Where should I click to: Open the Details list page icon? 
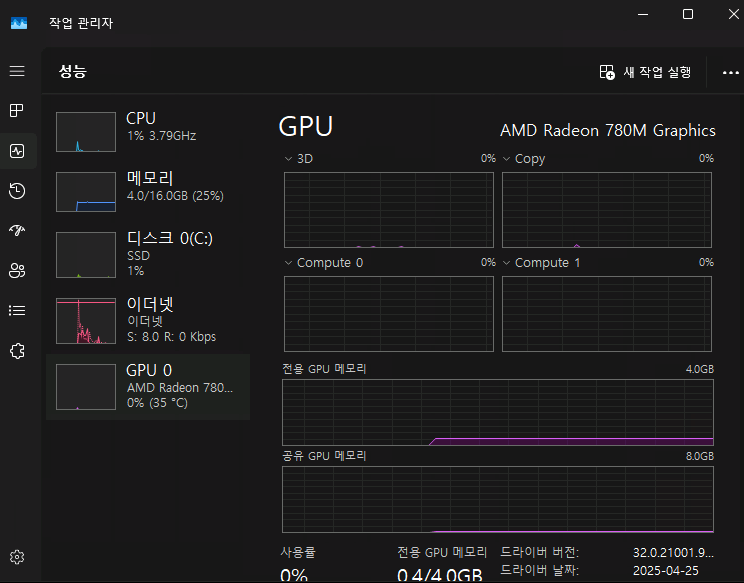pyautogui.click(x=17, y=310)
